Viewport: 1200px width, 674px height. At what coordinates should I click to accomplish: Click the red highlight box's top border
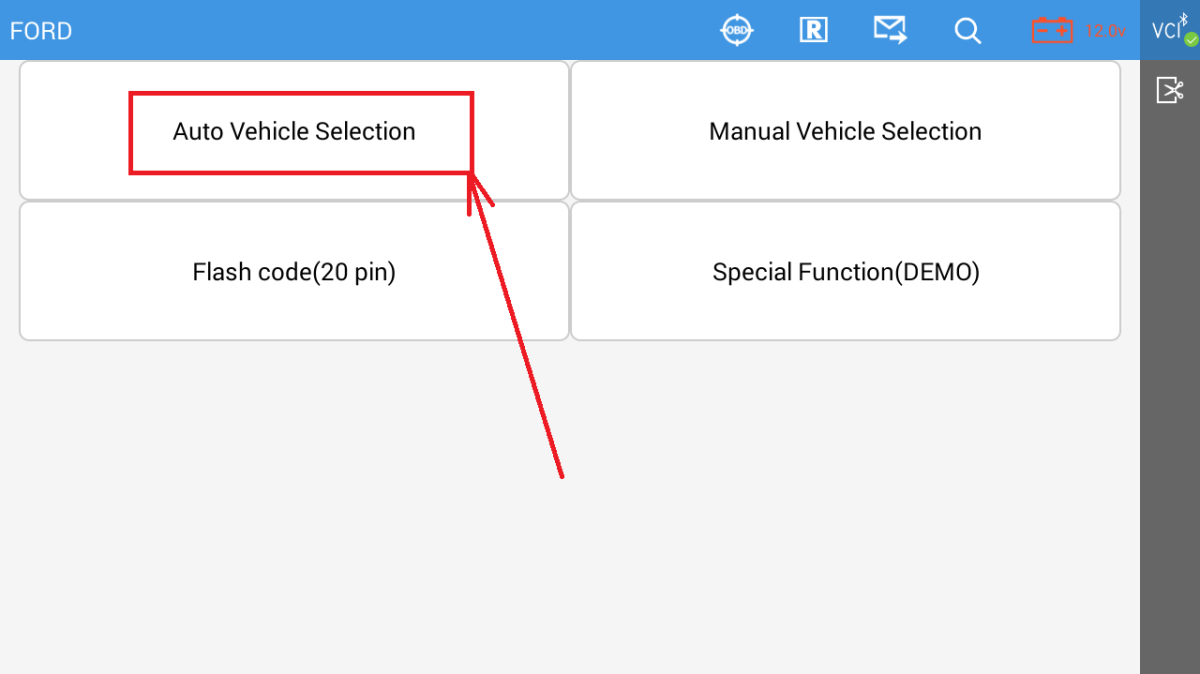300,94
